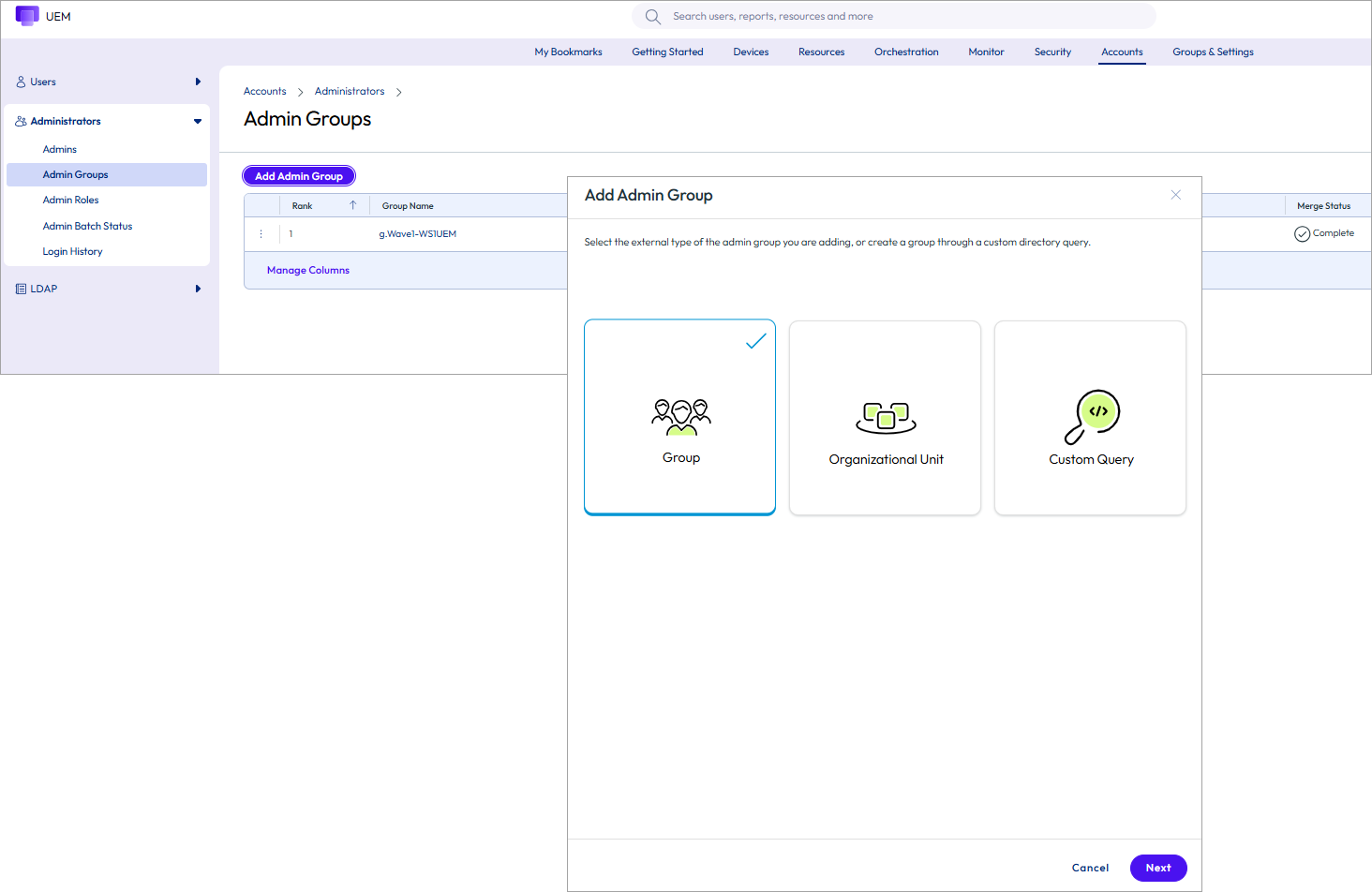The height and width of the screenshot is (892, 1372).
Task: Collapse the Administrators sidebar section
Action: click(x=198, y=122)
